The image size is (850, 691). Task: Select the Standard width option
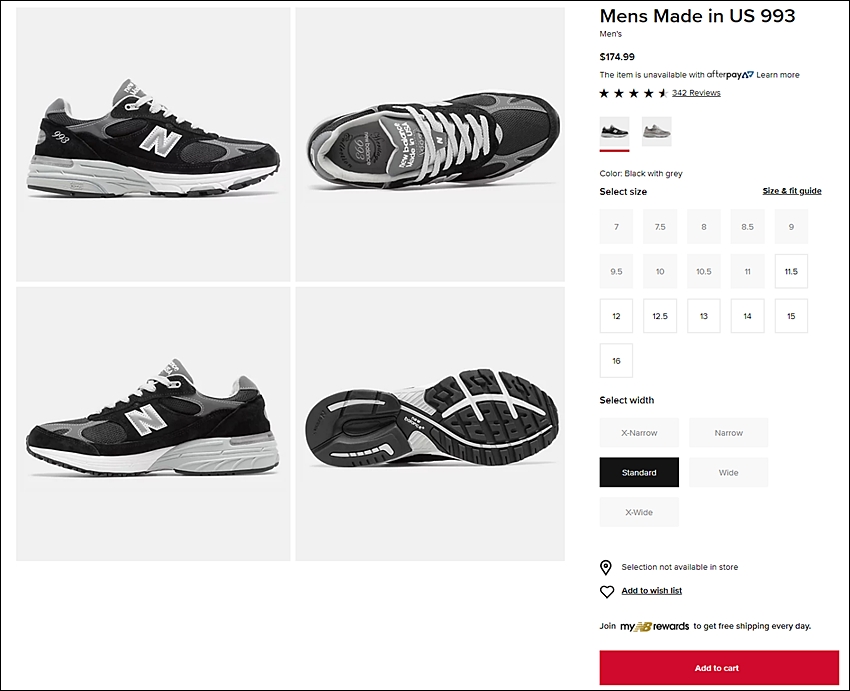[639, 472]
